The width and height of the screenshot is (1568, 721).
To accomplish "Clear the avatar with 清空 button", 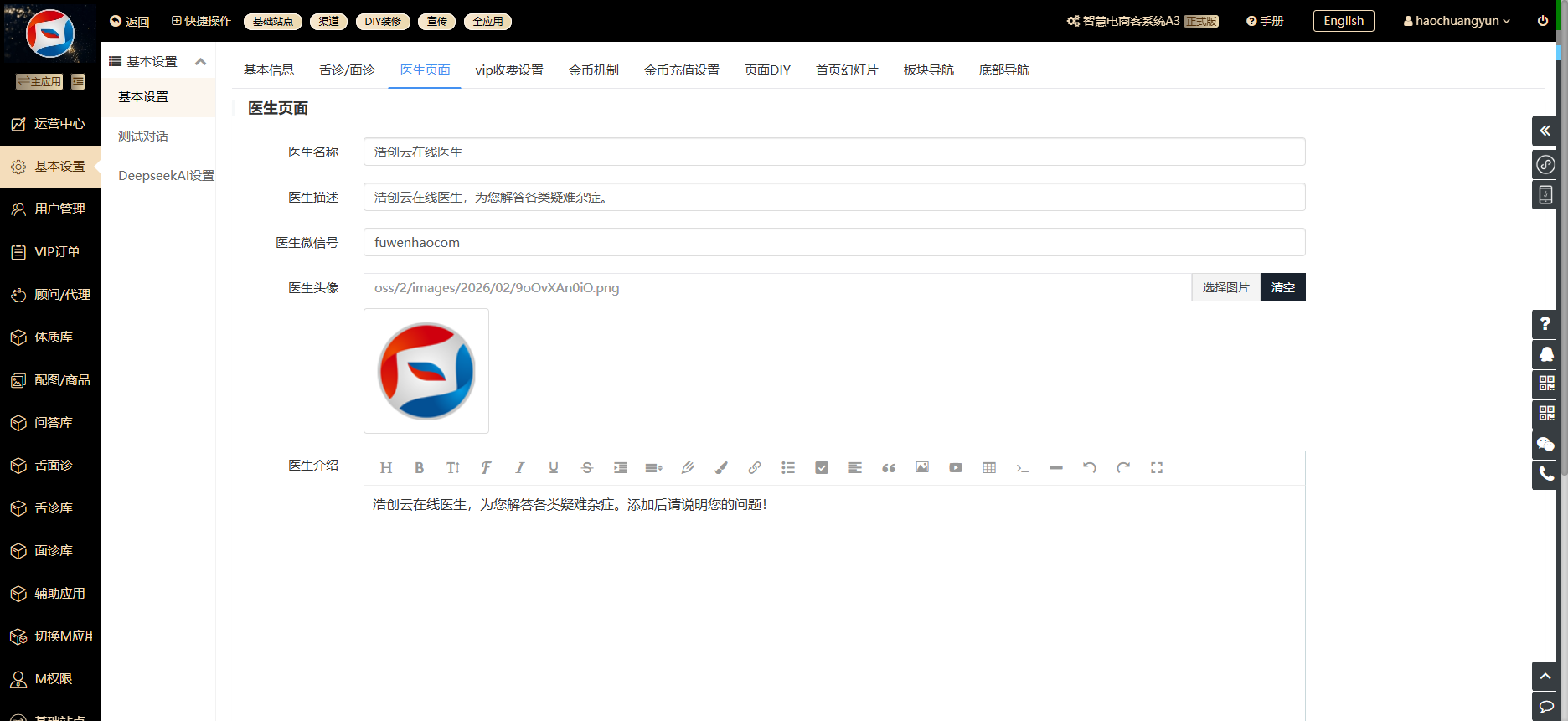I will [x=1283, y=287].
